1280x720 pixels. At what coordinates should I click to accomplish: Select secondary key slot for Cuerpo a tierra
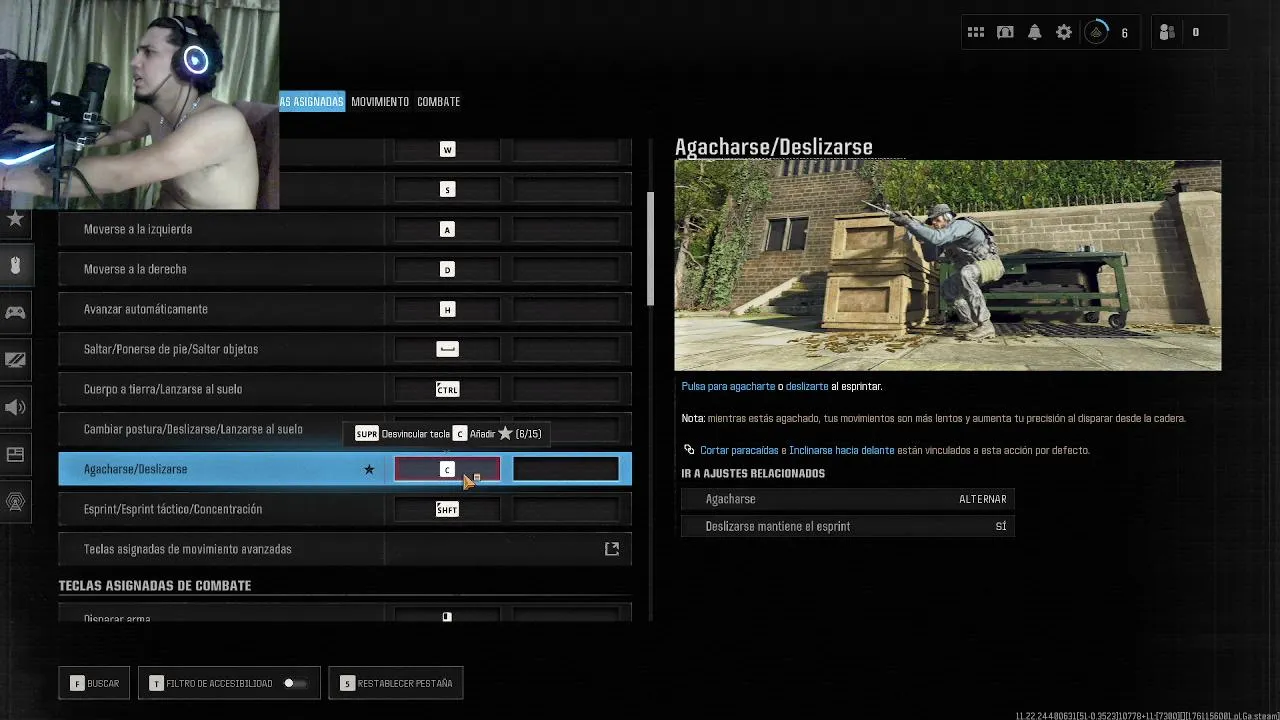click(566, 389)
